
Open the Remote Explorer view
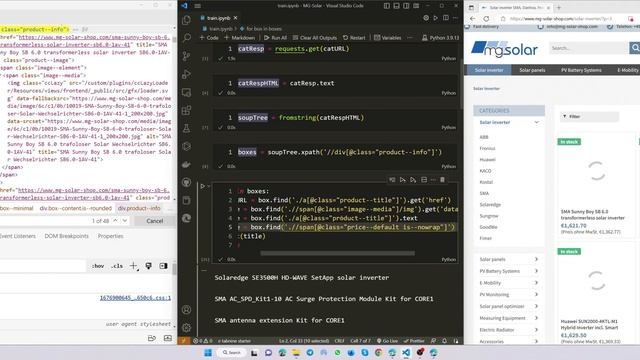coord(187,93)
